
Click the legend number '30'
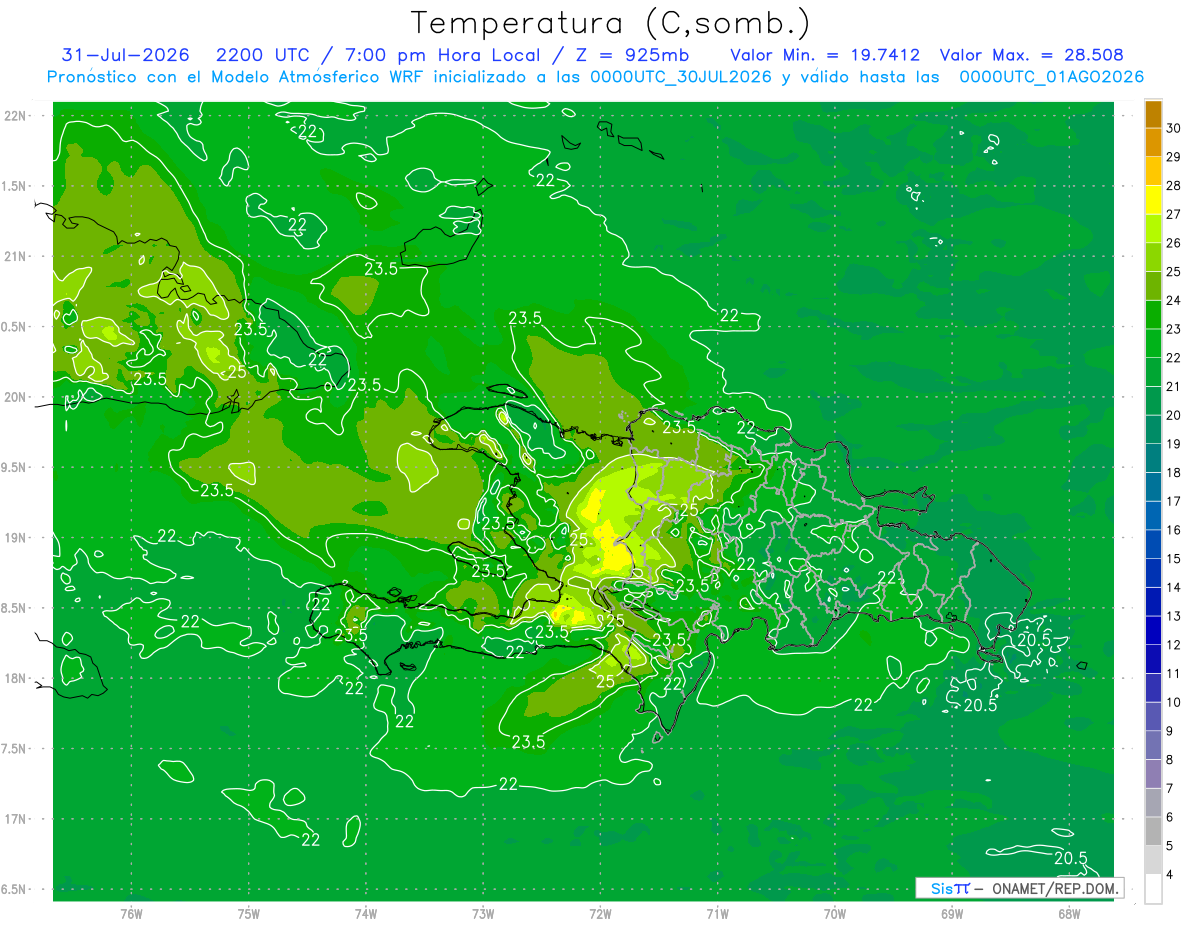coord(1174,128)
